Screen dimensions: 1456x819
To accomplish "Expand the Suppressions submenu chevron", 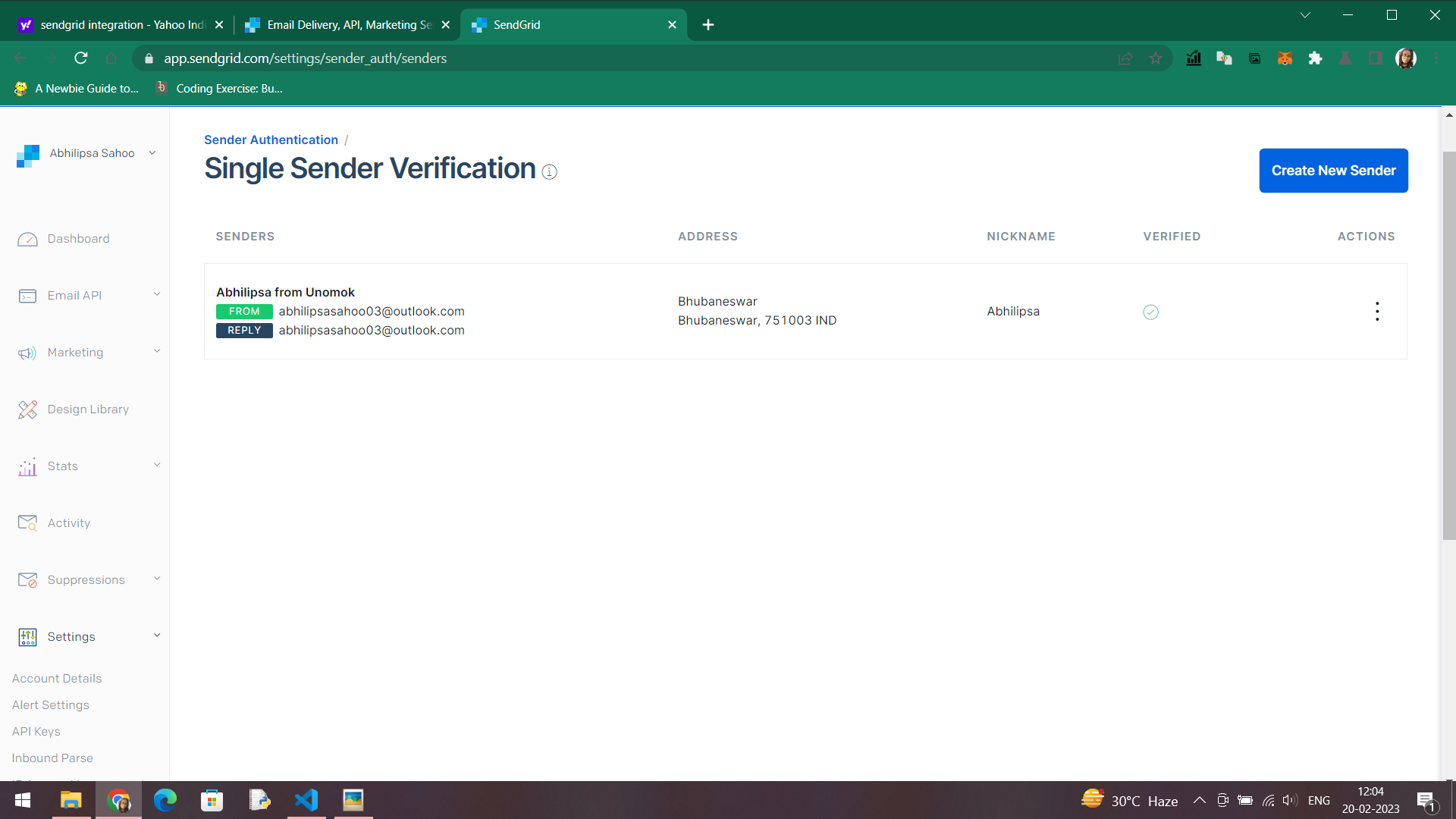I will click(157, 579).
